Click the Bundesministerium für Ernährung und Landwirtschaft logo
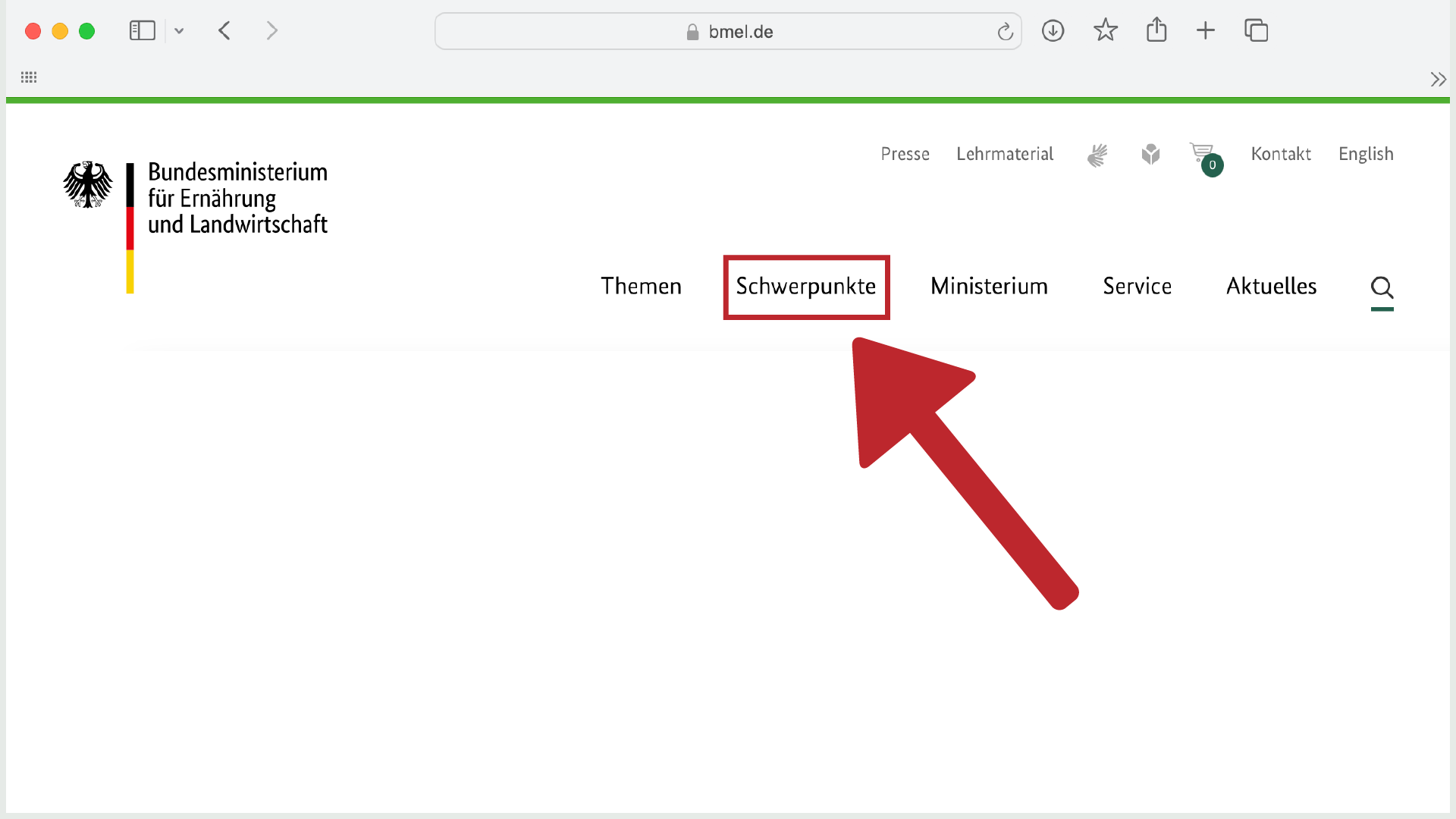Viewport: 1456px width, 819px height. [196, 226]
